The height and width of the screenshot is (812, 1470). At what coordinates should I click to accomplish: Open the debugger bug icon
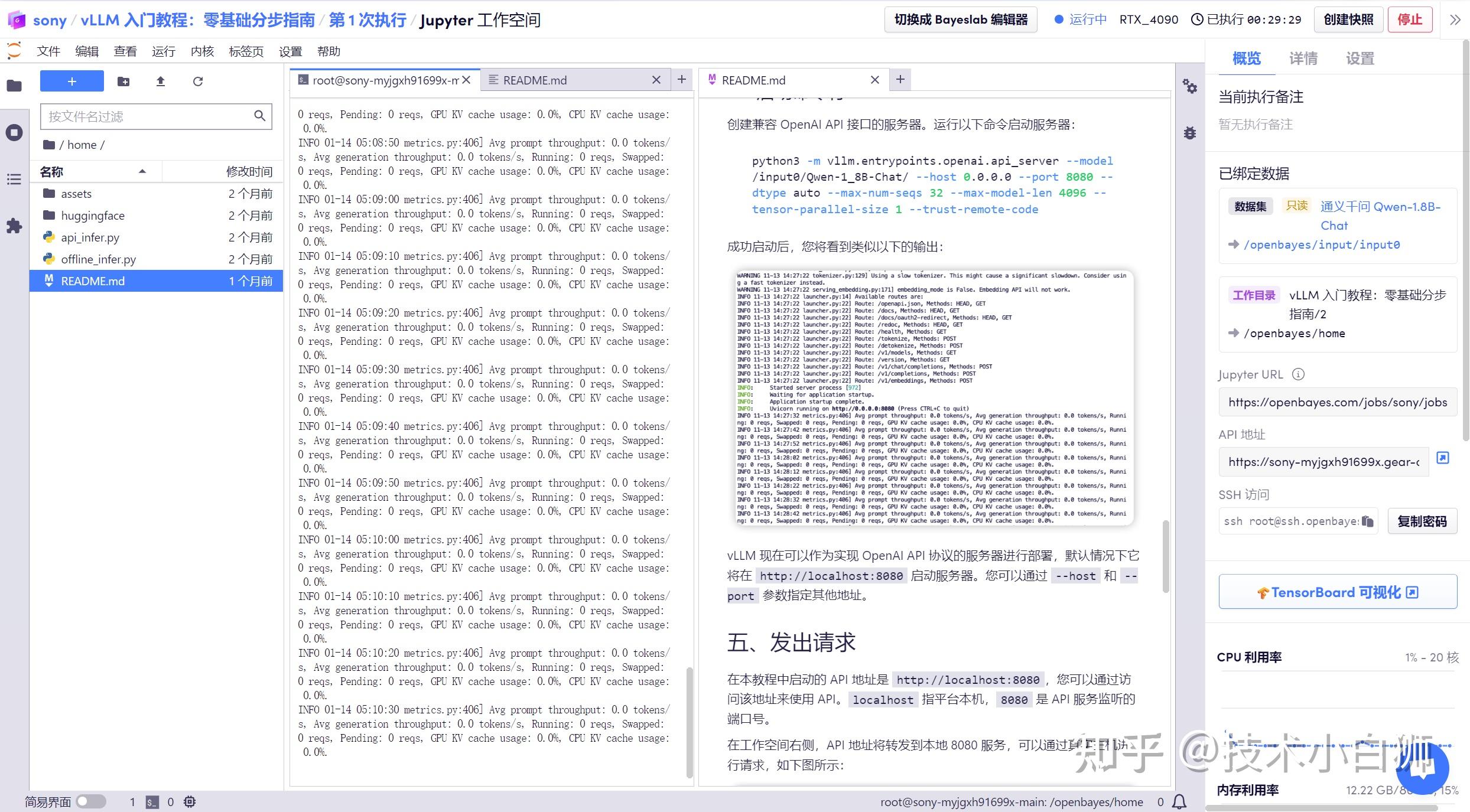tap(1190, 133)
